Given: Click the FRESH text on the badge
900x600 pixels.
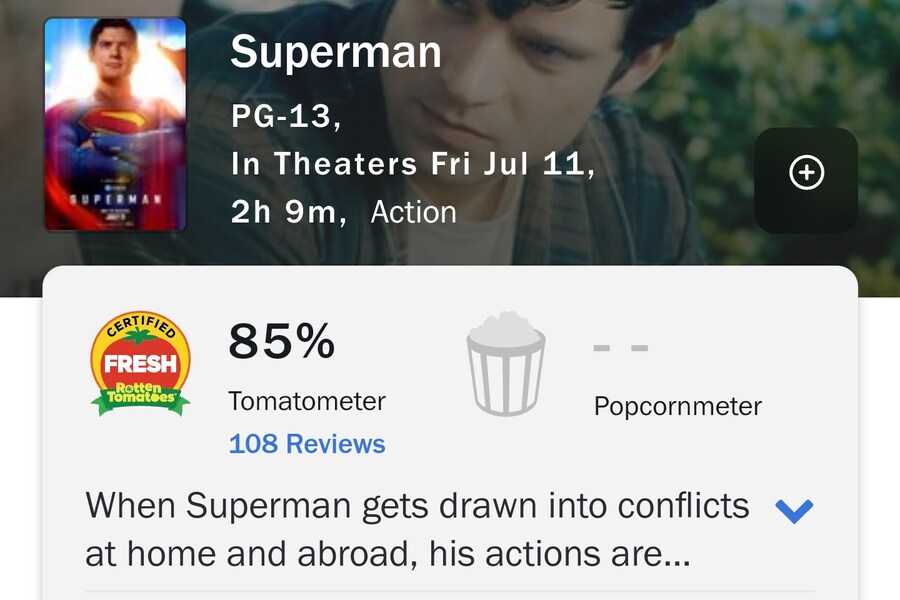Looking at the screenshot, I should (x=141, y=363).
